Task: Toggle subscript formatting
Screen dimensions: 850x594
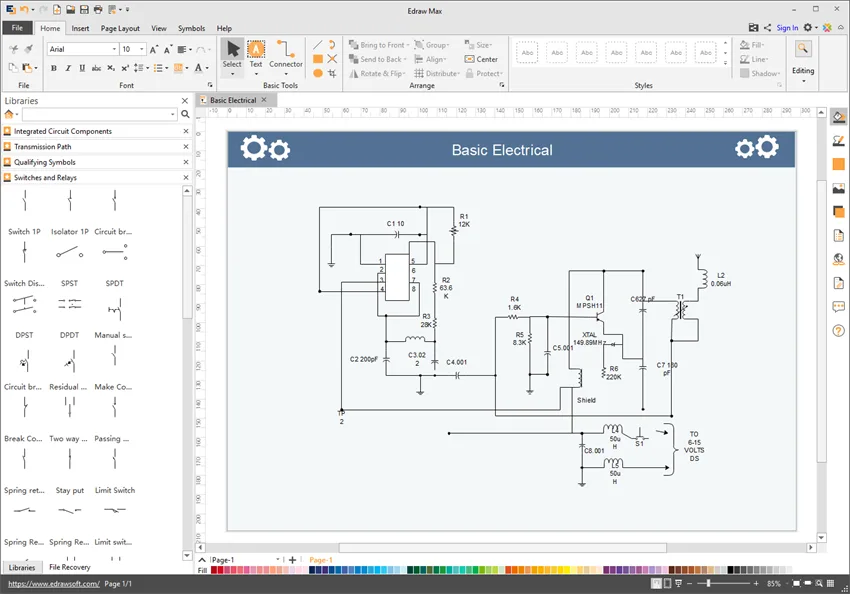Action: click(x=111, y=68)
